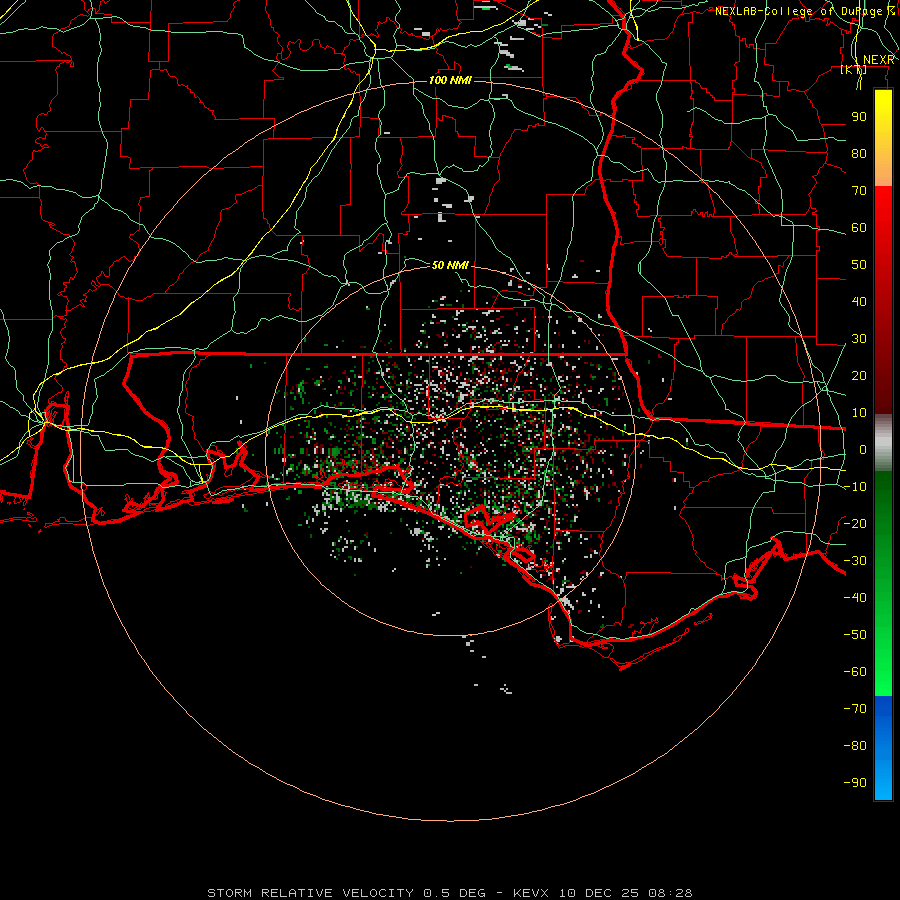Click the 08:28 timestamp in caption
The width and height of the screenshot is (900, 900).
tap(670, 893)
